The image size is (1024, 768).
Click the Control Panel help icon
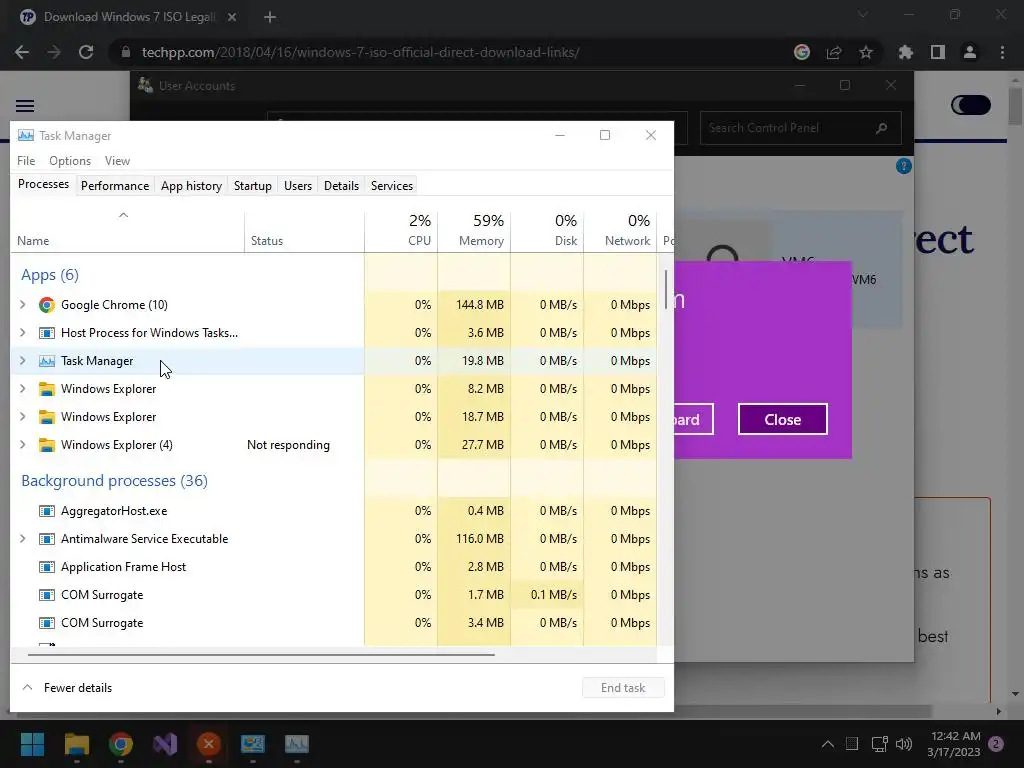pos(904,166)
